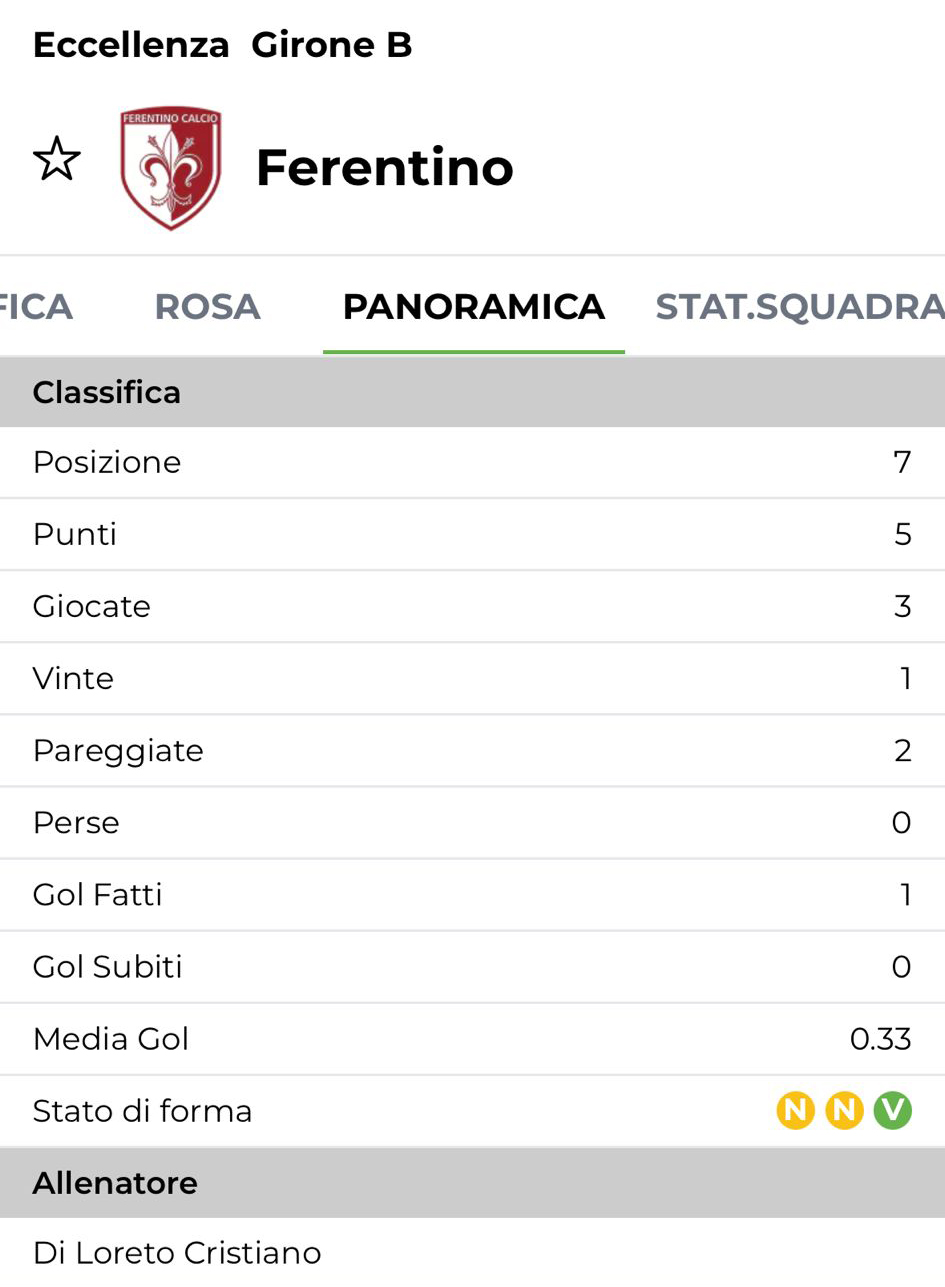The width and height of the screenshot is (945, 1287).
Task: Click the Classifica section header
Action: (107, 392)
